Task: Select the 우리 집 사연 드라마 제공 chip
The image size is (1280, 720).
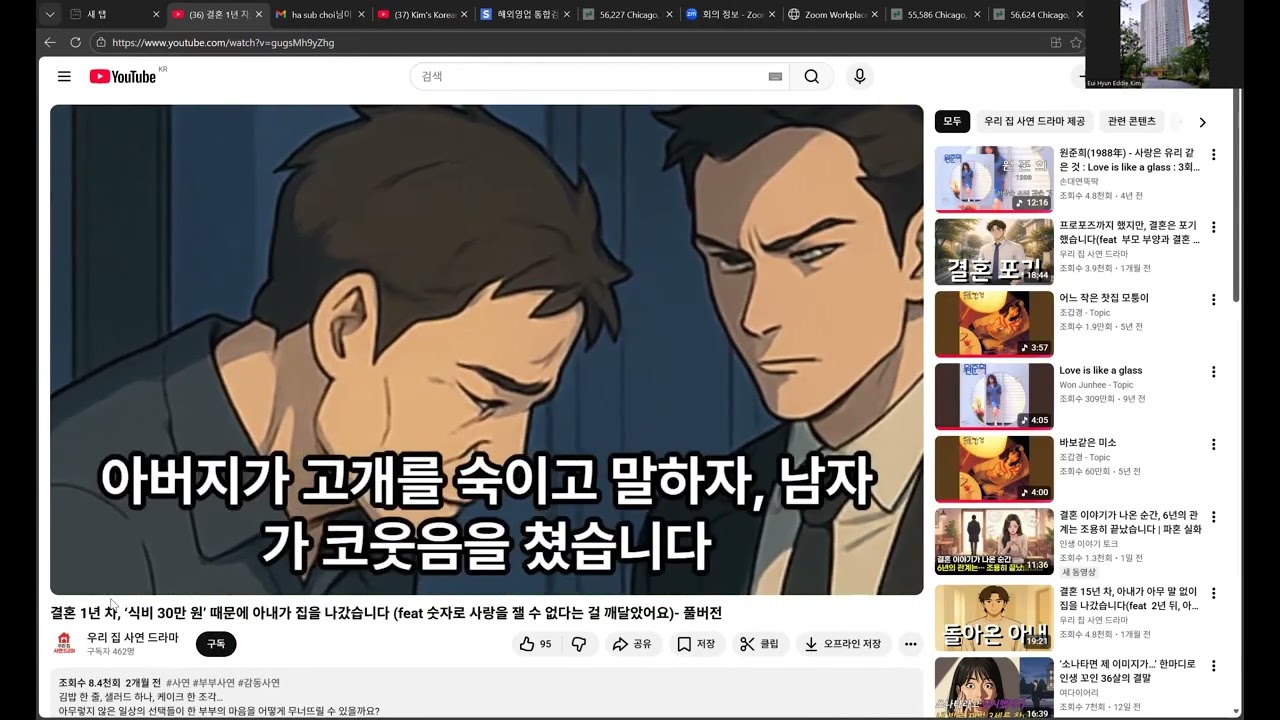Action: pos(1034,121)
